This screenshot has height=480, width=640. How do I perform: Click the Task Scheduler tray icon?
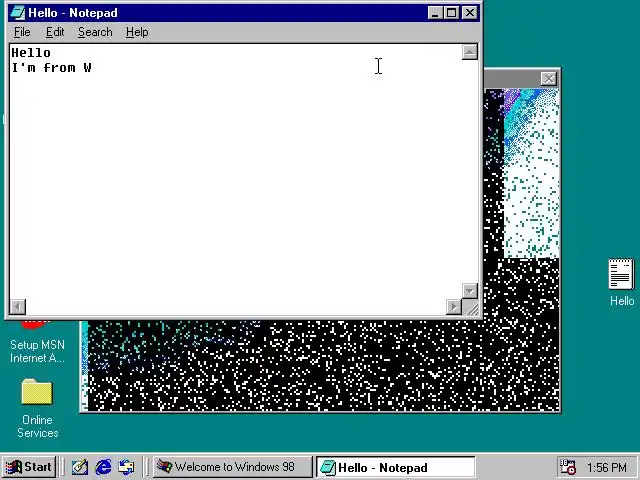(568, 467)
